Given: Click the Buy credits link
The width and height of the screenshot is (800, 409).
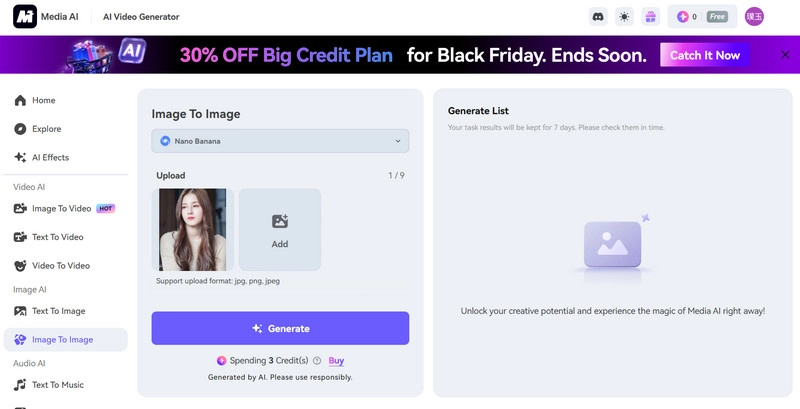Looking at the screenshot, I should click(336, 361).
